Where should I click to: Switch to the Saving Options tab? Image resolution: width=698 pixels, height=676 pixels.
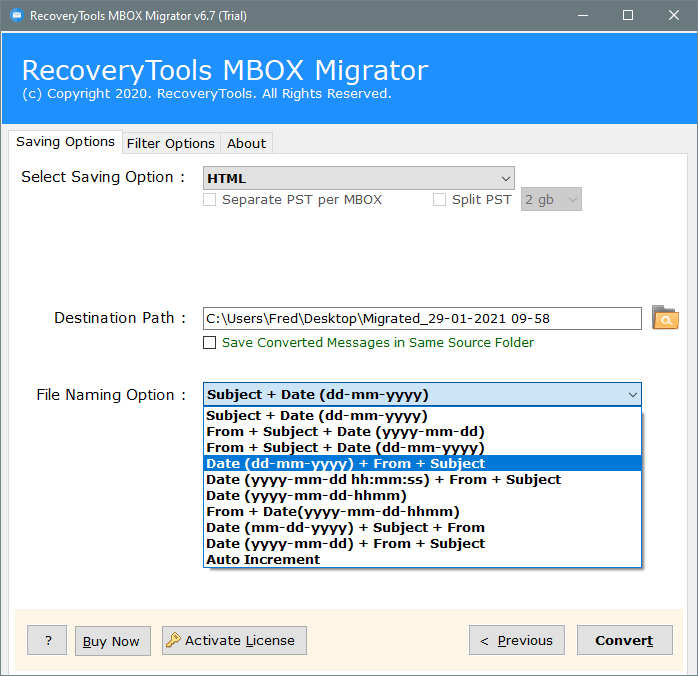point(65,142)
